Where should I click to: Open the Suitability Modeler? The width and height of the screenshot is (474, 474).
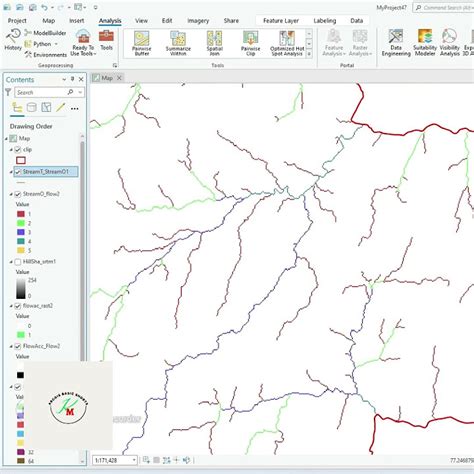pyautogui.click(x=425, y=42)
